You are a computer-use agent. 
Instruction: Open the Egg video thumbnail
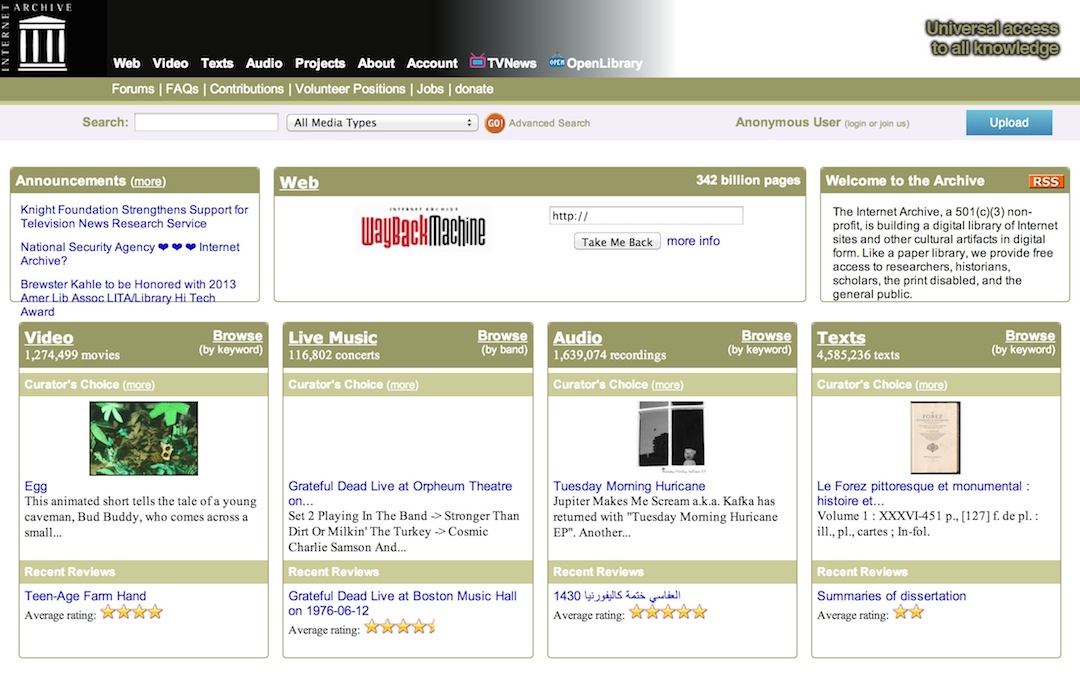[143, 439]
